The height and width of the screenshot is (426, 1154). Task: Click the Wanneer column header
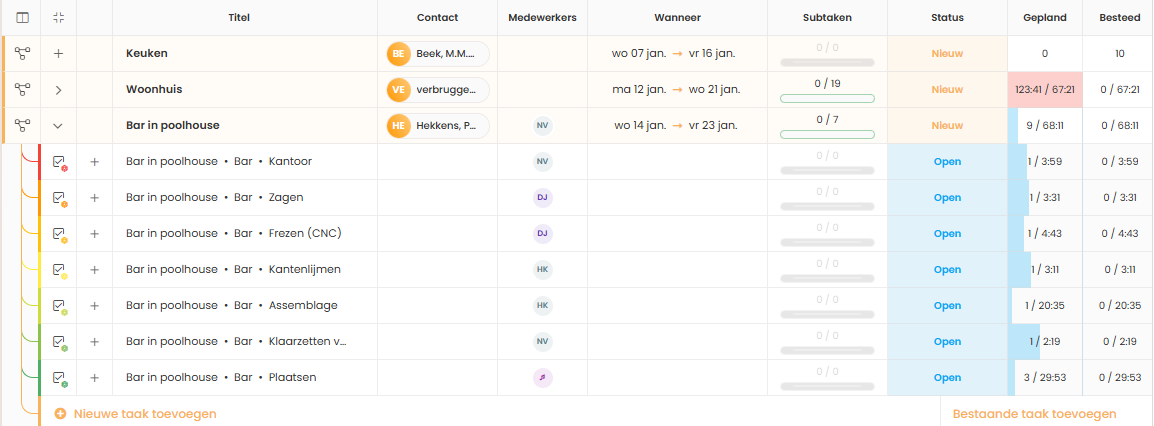coord(677,17)
